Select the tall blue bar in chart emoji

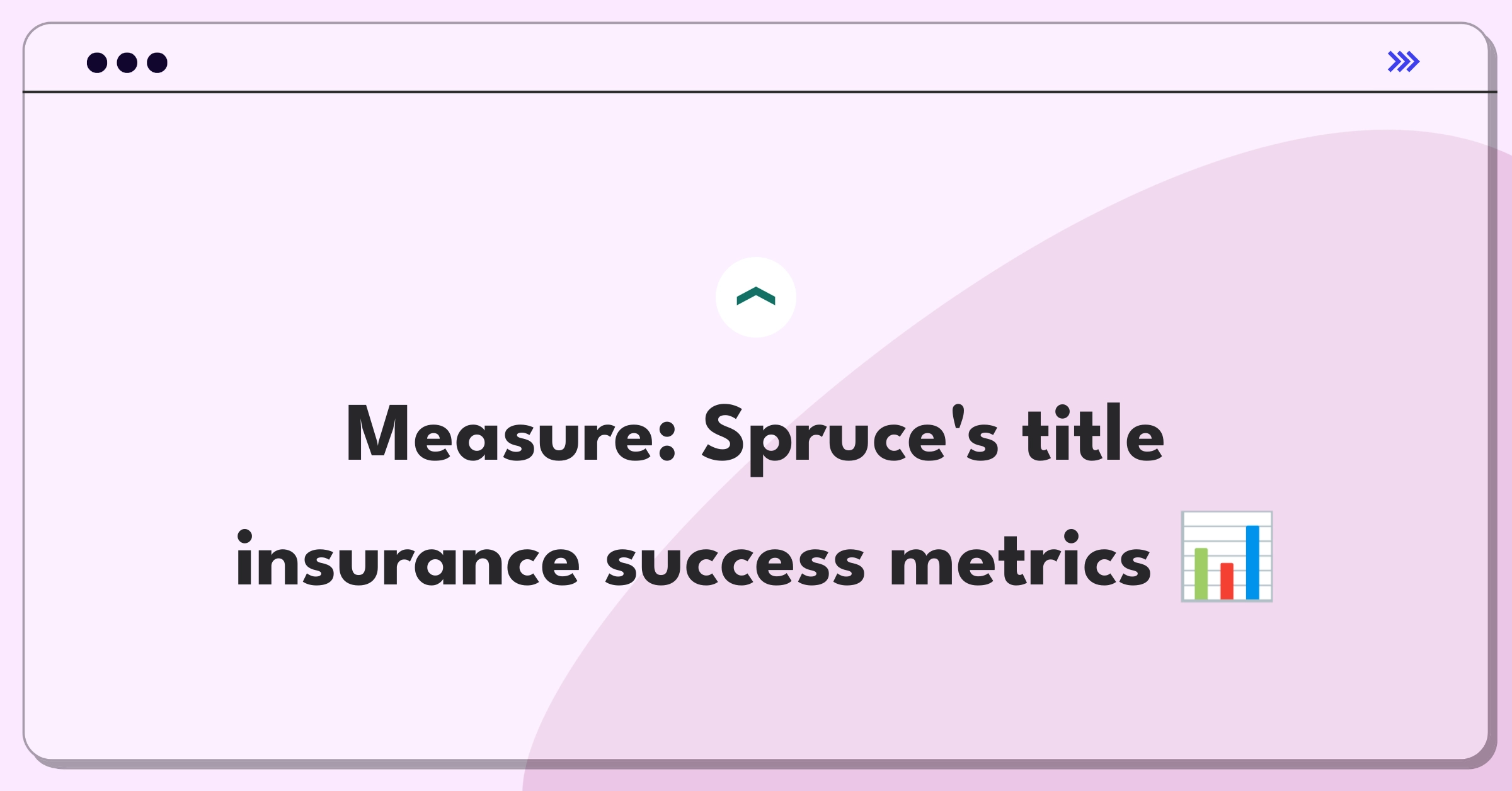[x=1252, y=562]
